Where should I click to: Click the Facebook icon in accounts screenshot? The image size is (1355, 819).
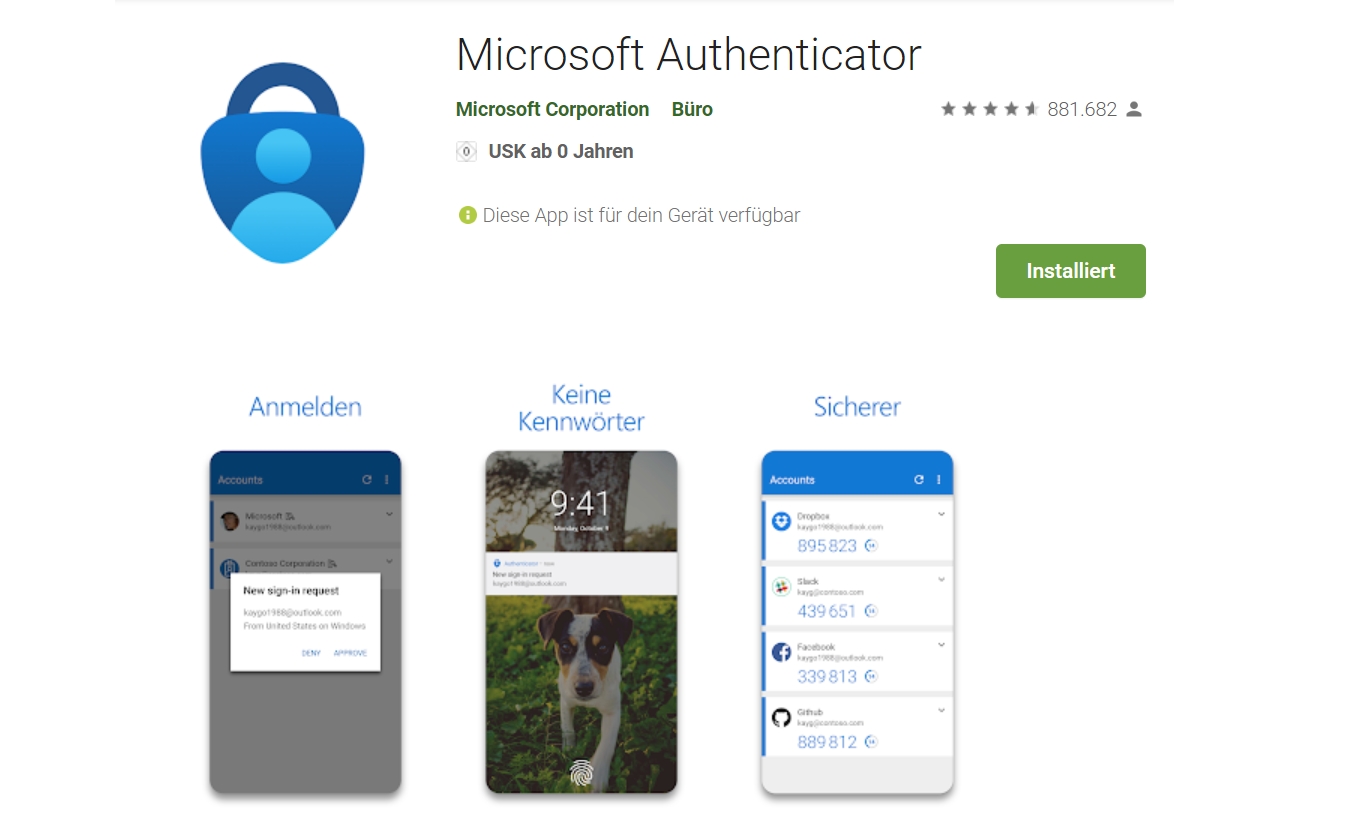click(x=782, y=652)
